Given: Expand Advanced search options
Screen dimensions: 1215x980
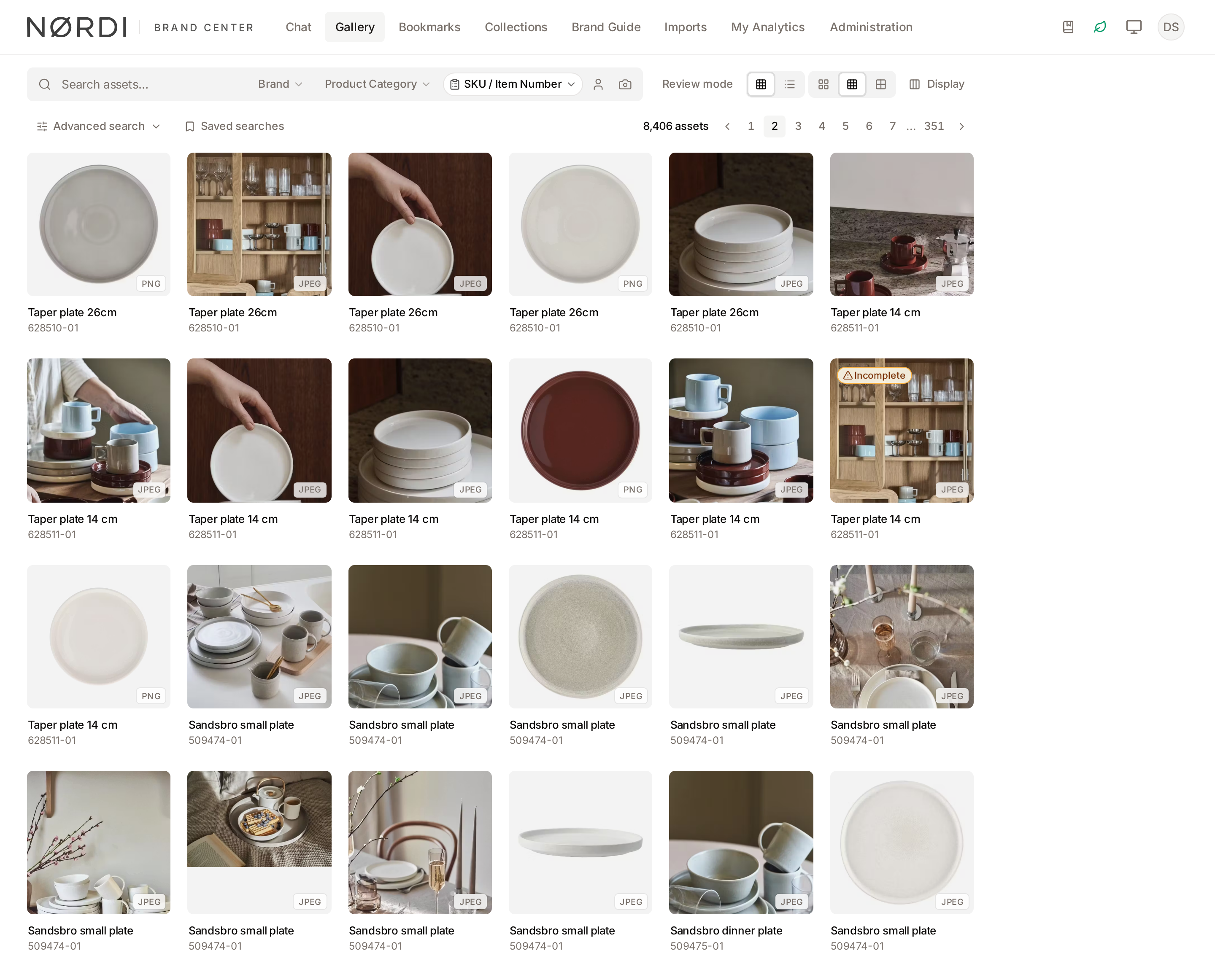Looking at the screenshot, I should click(x=98, y=127).
